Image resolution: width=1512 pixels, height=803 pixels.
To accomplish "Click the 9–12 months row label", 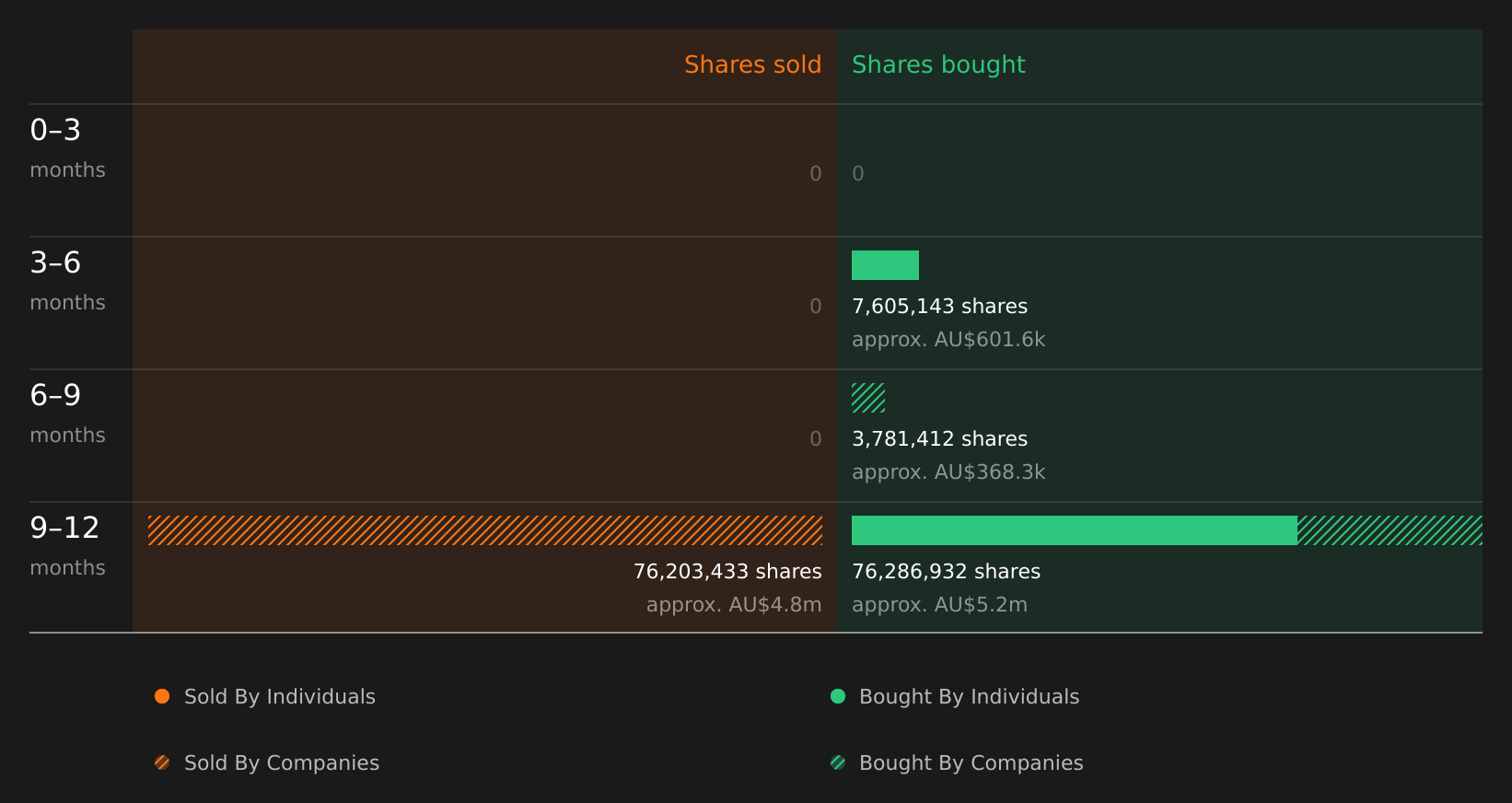I will point(67,546).
